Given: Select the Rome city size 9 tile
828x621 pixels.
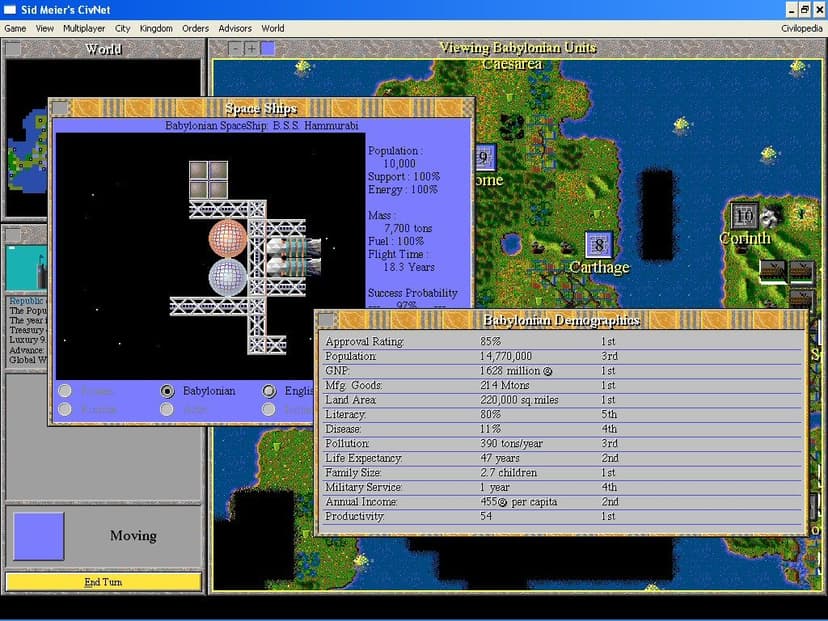Looking at the screenshot, I should (485, 157).
